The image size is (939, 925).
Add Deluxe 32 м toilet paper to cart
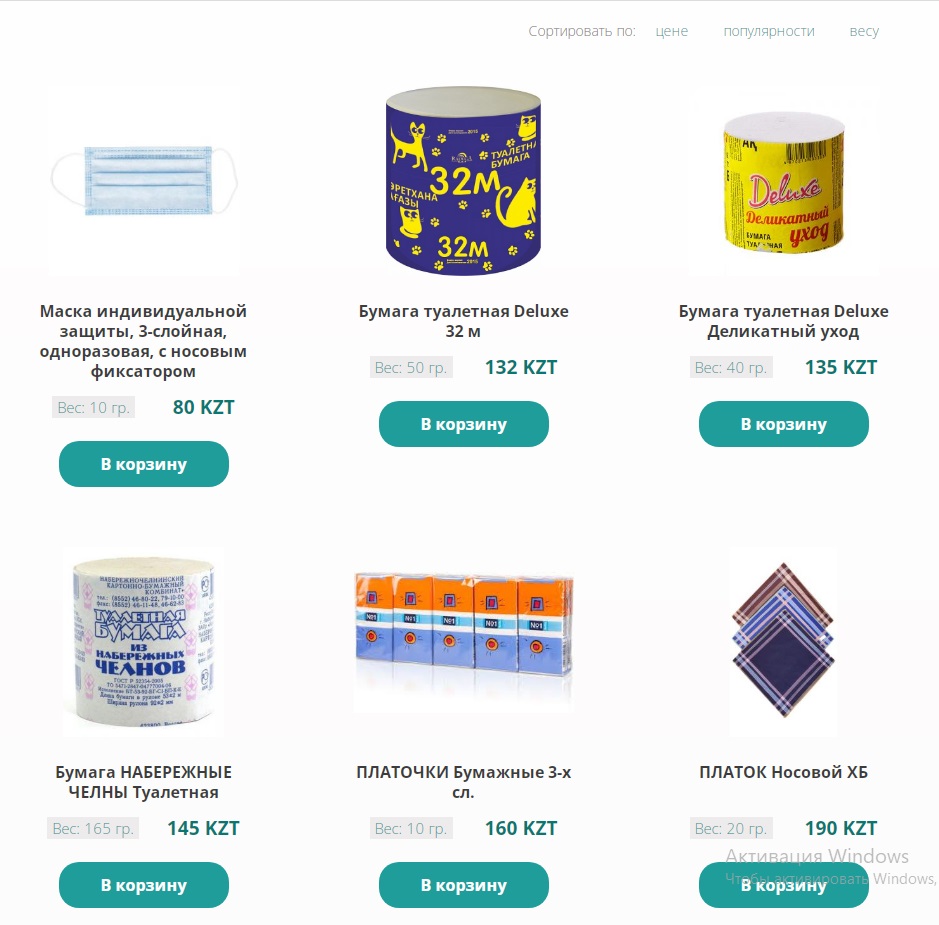[464, 424]
